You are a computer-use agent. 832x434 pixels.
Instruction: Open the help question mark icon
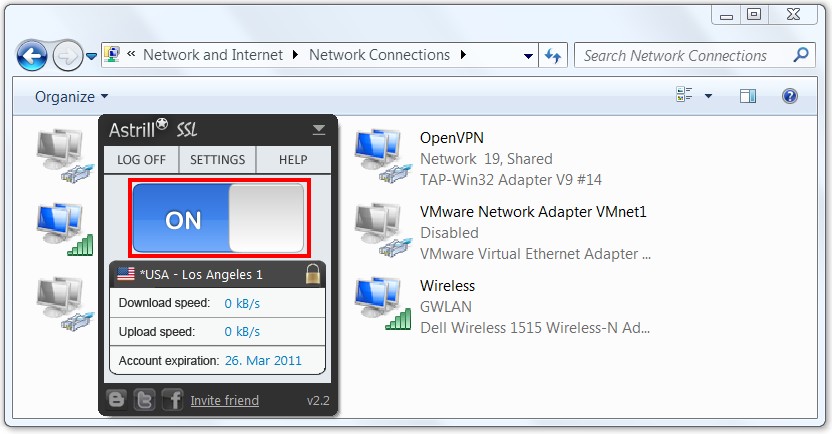point(790,96)
